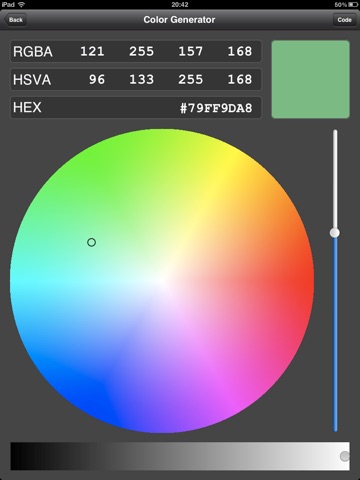Click the brightness slider knob at bottom
The height and width of the screenshot is (480, 360).
(x=345, y=456)
